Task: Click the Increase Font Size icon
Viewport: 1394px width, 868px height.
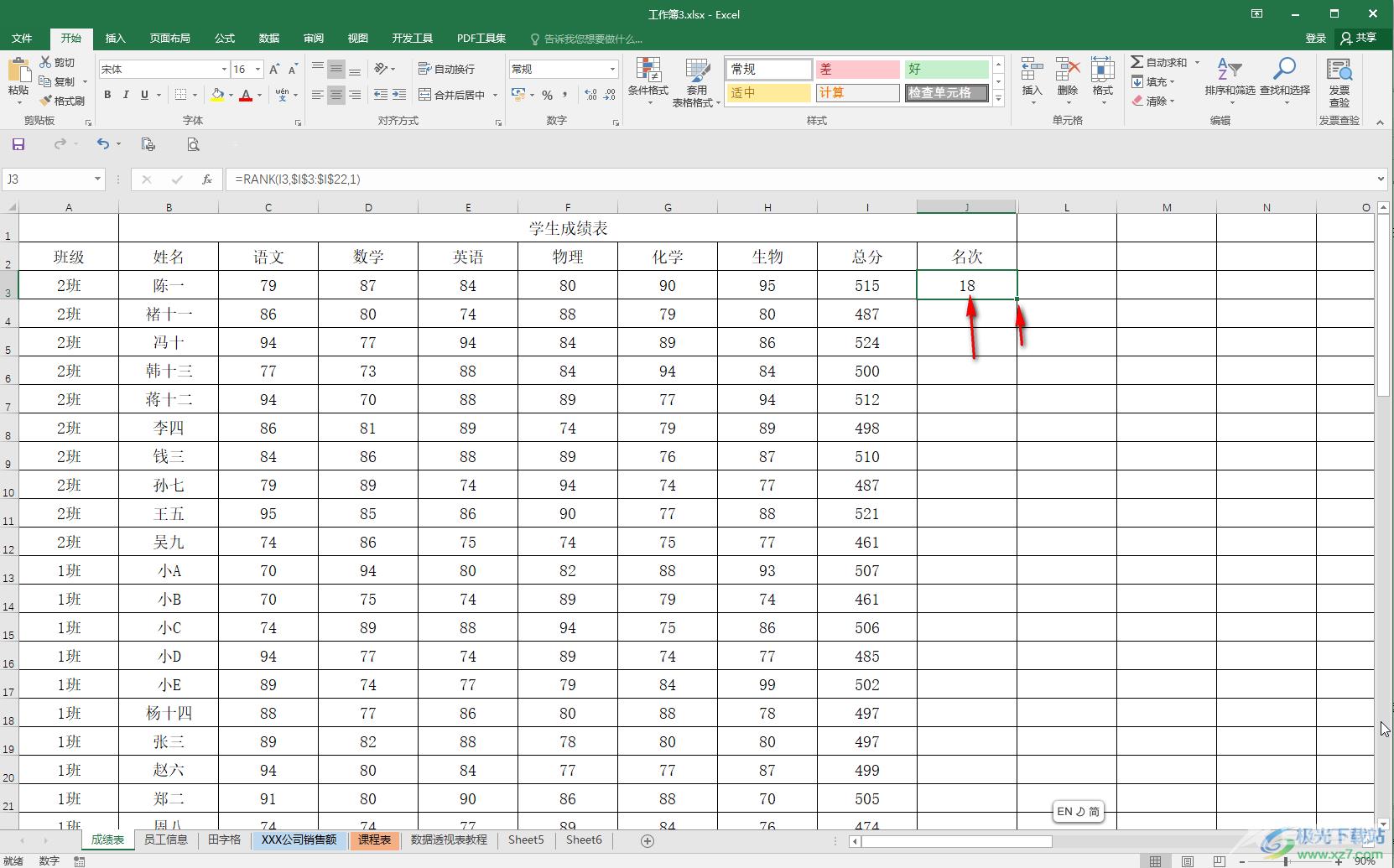Action: pyautogui.click(x=274, y=70)
